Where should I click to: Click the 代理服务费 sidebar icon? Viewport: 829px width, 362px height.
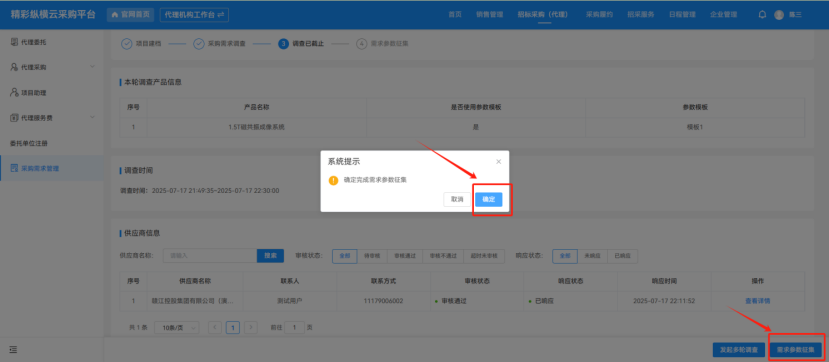(x=14, y=118)
